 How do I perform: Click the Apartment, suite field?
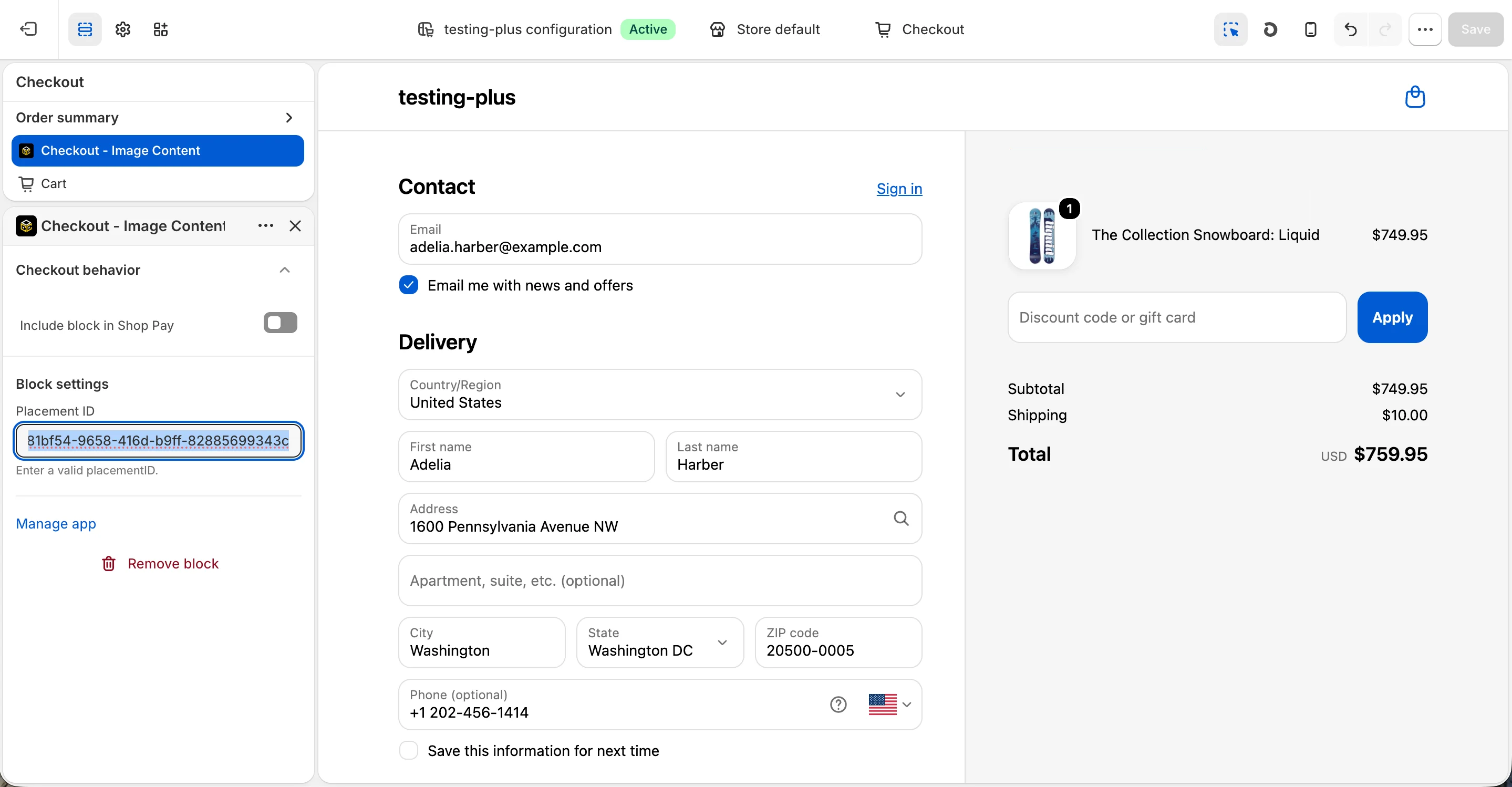pyautogui.click(x=660, y=581)
